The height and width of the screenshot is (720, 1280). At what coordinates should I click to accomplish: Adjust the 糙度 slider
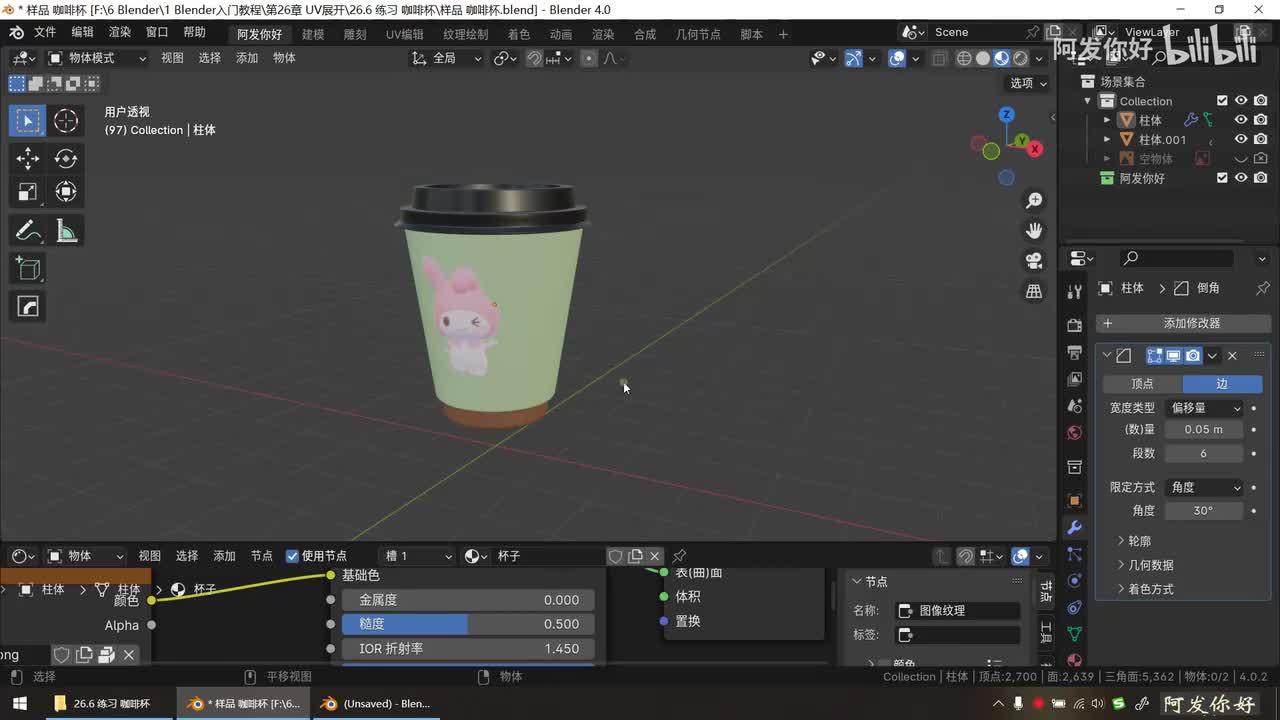pos(468,624)
